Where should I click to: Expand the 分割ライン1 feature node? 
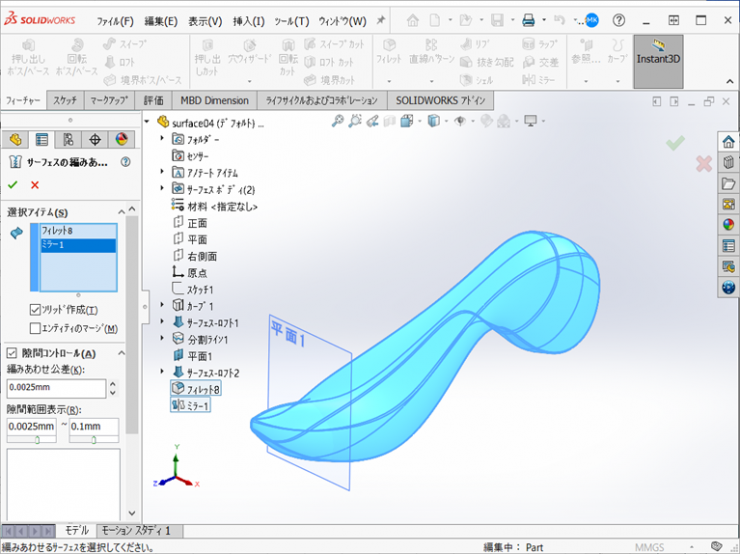[163, 339]
